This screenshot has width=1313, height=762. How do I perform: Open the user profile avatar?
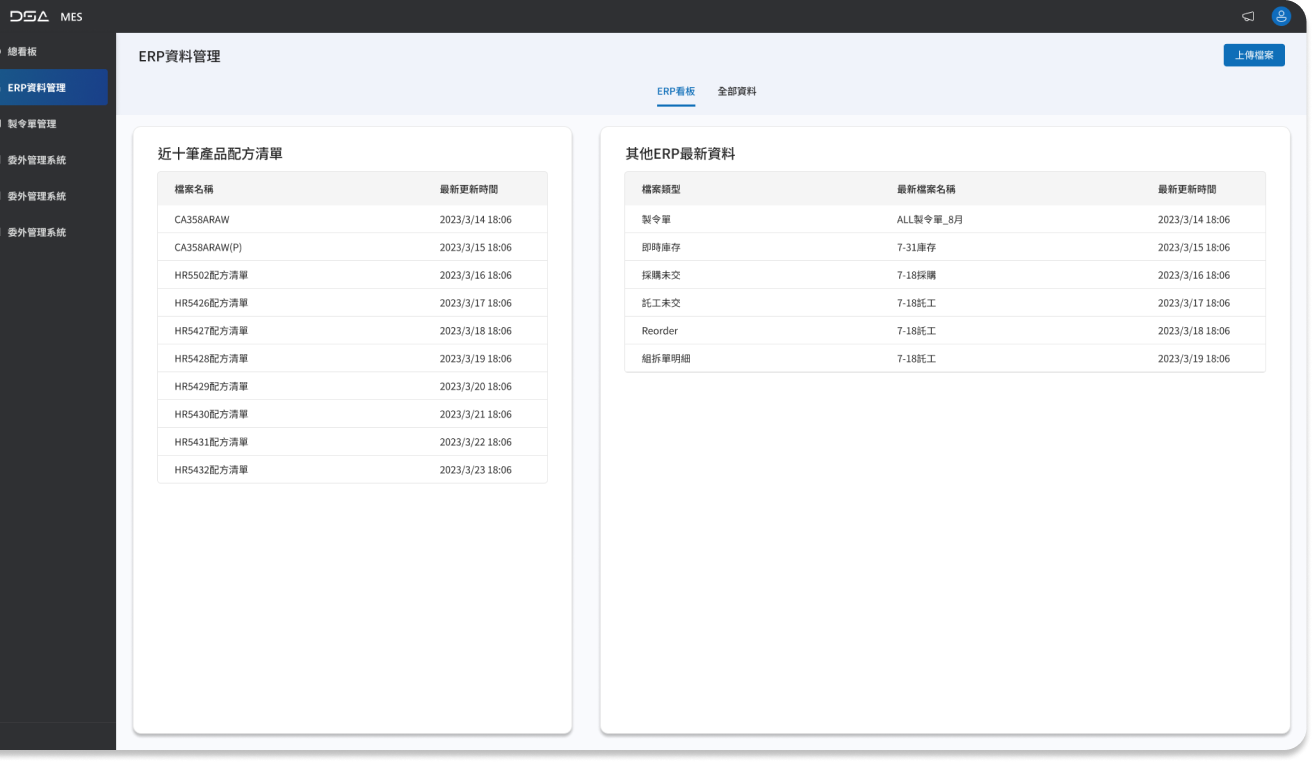point(1281,16)
